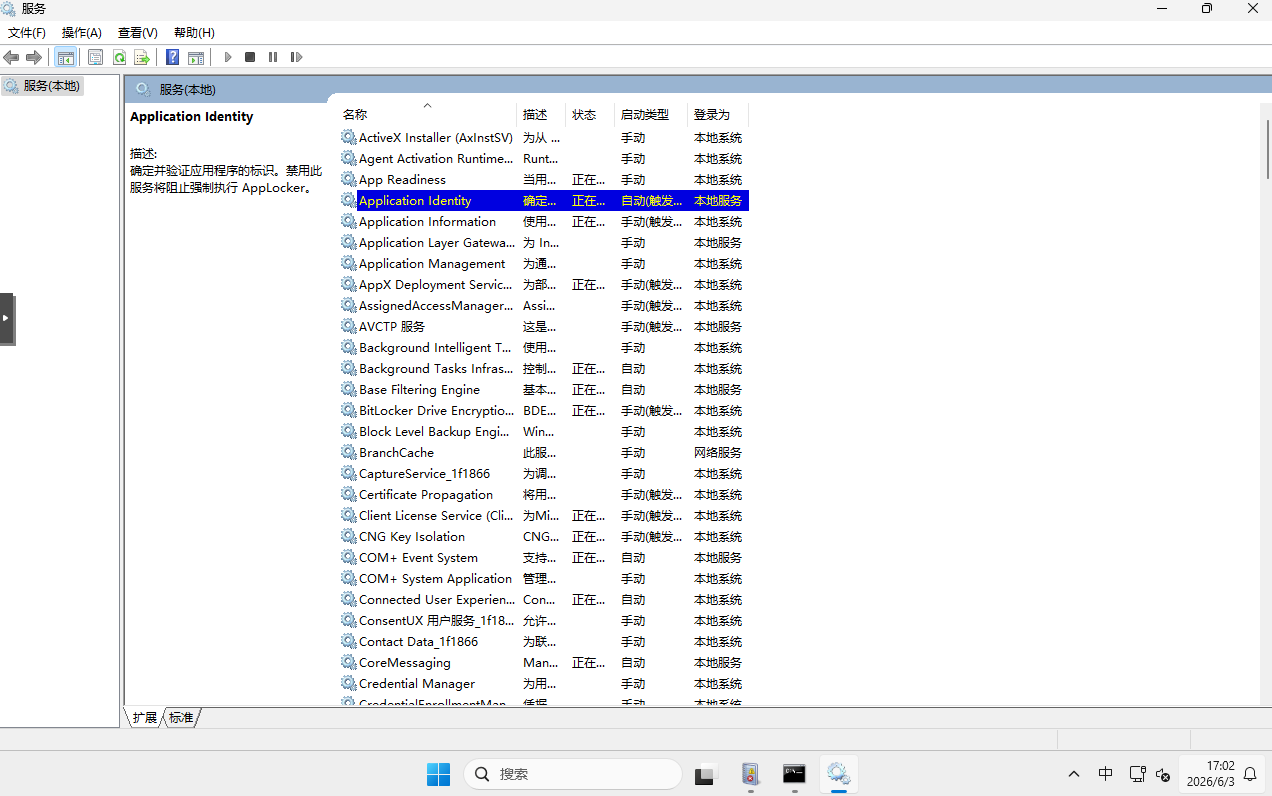
Task: Click the Restart Service icon
Action: click(x=296, y=57)
